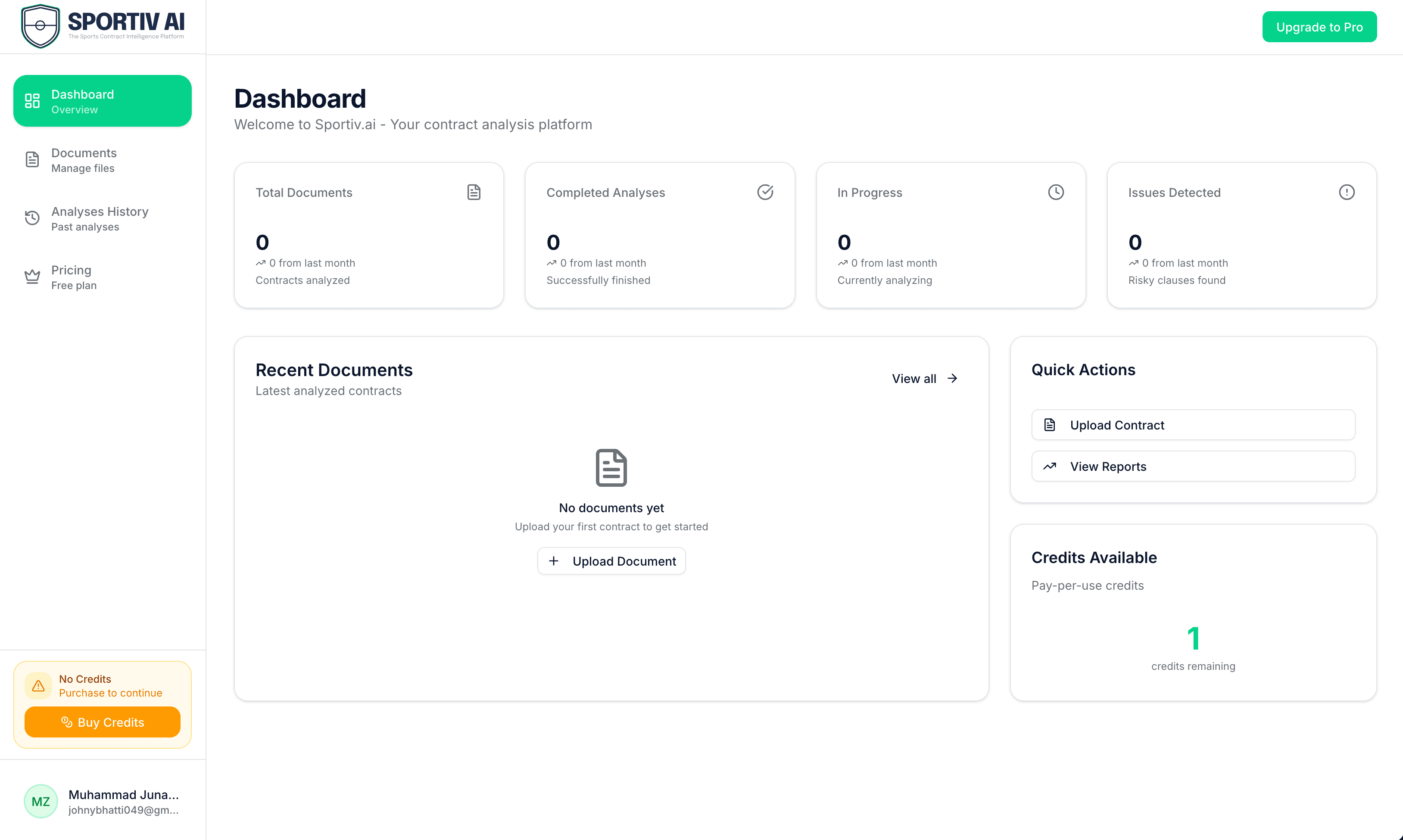Open View Reports from Quick Actions
This screenshot has height=840, width=1403.
[x=1192, y=466]
